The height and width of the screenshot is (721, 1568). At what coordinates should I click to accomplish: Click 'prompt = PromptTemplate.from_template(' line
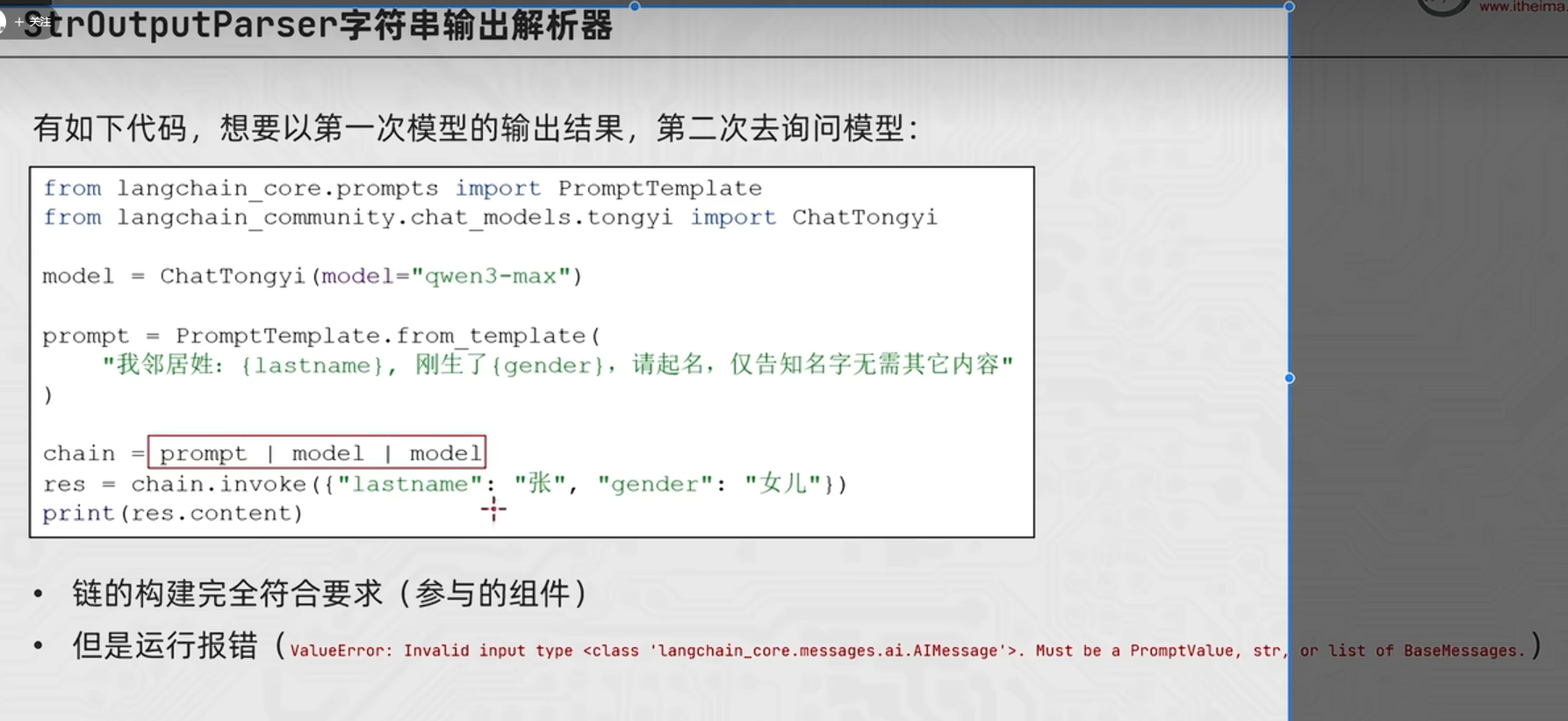point(321,335)
